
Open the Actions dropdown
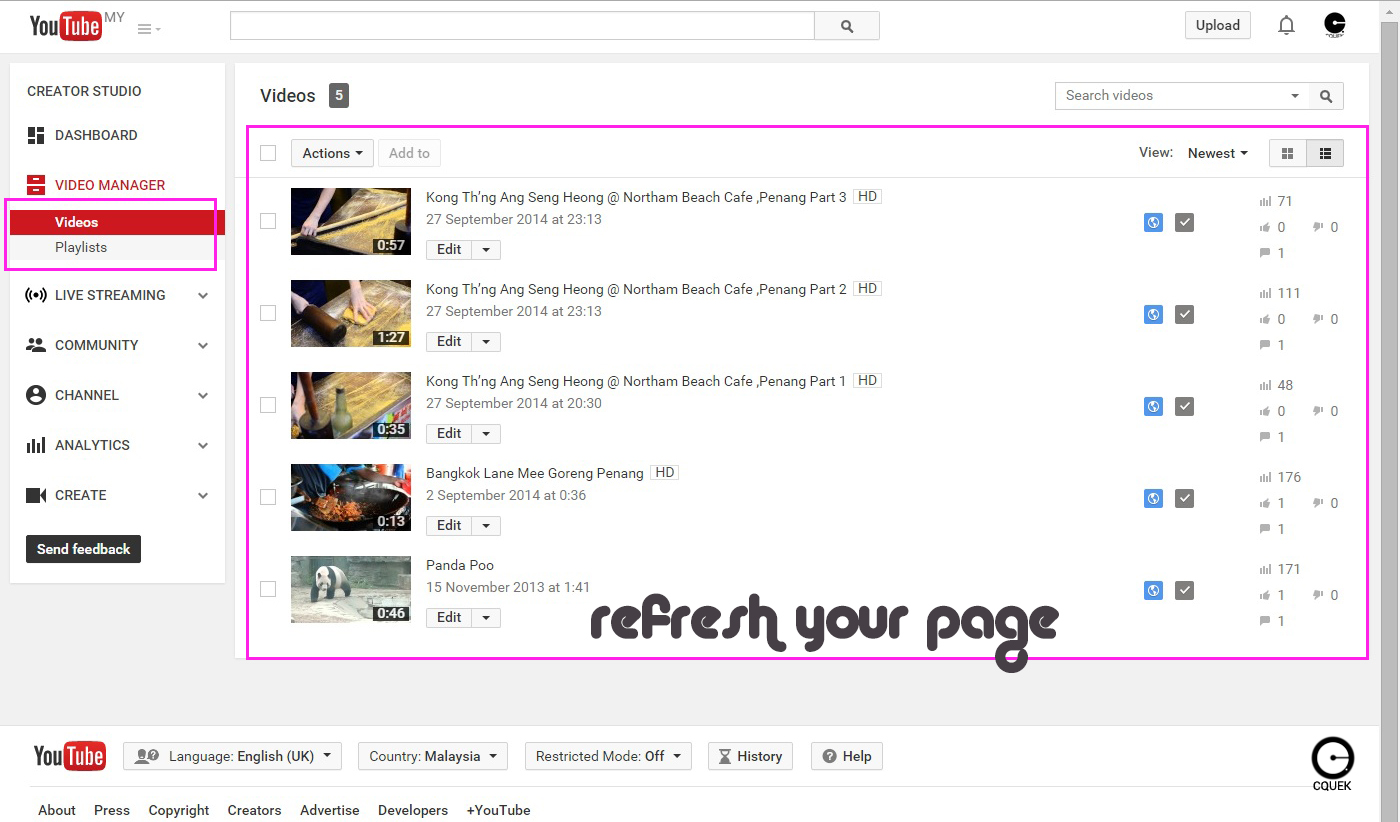coord(332,153)
